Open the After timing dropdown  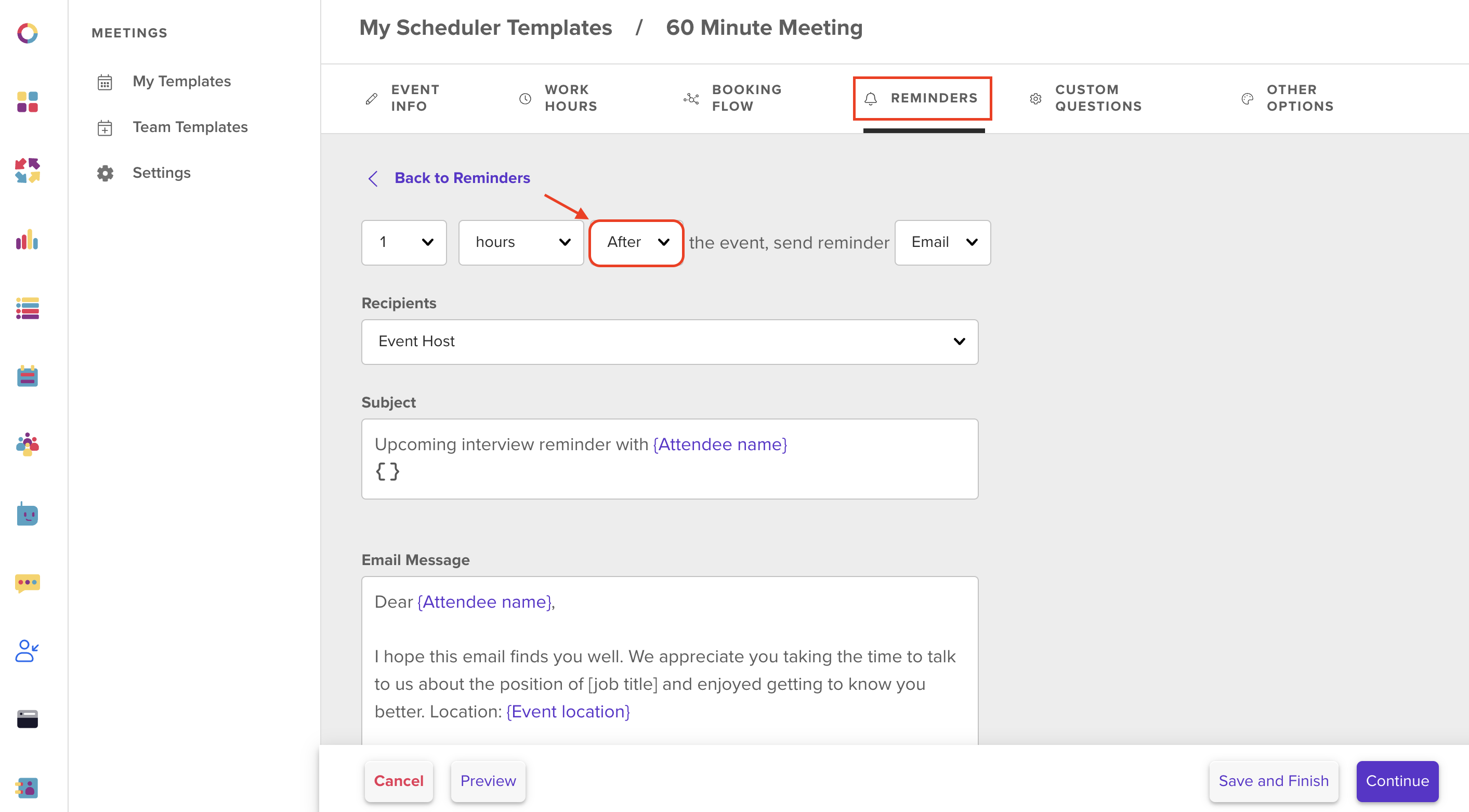tap(636, 242)
